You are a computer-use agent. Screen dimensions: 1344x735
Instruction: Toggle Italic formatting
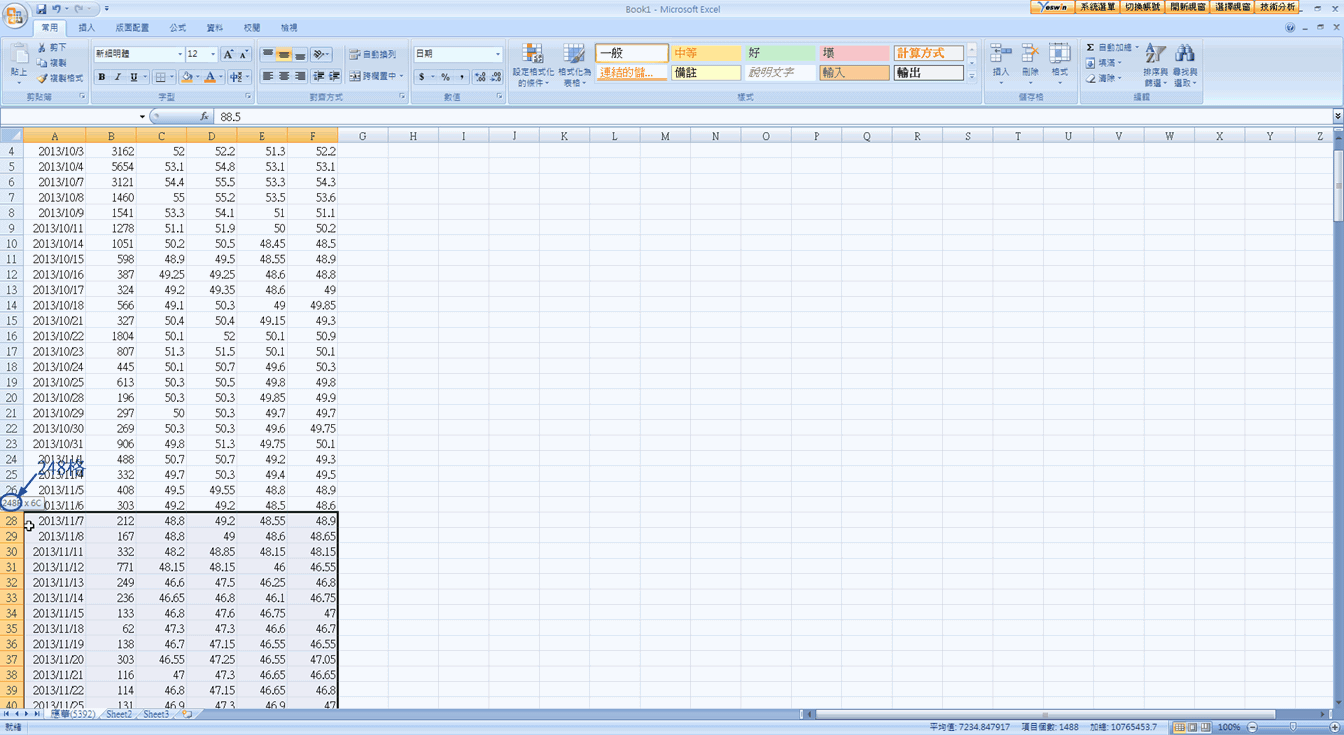117,77
